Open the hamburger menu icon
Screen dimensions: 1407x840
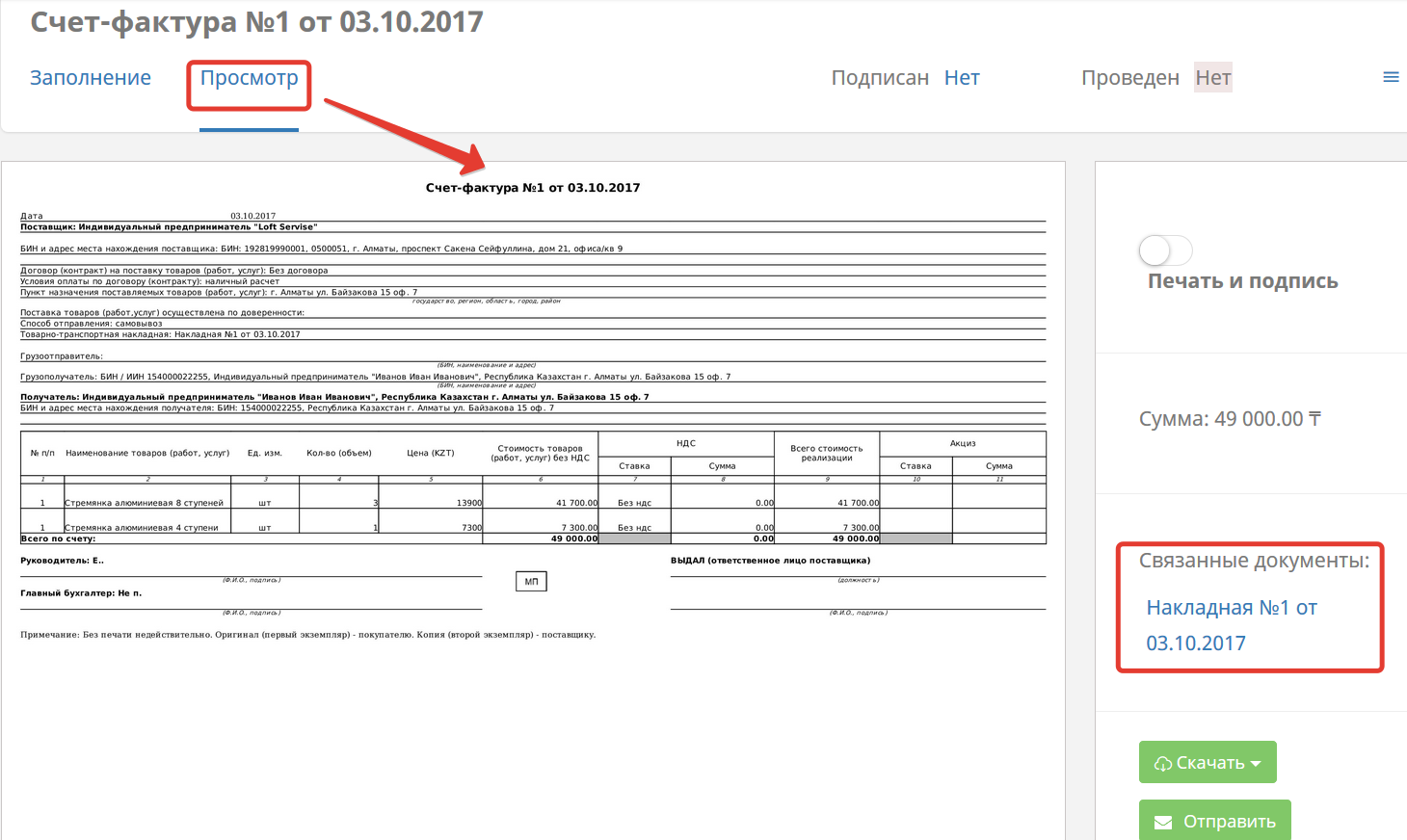coord(1391,77)
